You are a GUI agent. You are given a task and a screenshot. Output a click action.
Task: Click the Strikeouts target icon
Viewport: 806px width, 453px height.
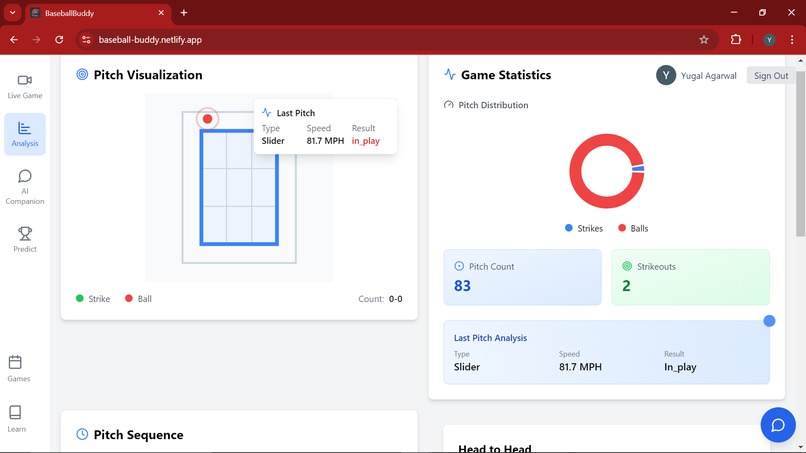627,266
